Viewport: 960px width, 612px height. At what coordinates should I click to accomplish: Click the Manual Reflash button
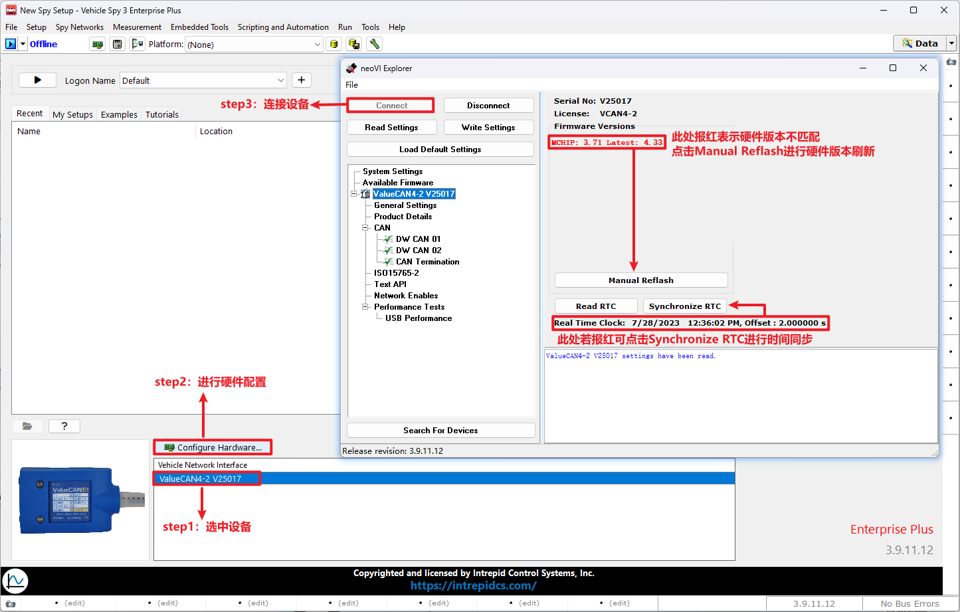641,280
